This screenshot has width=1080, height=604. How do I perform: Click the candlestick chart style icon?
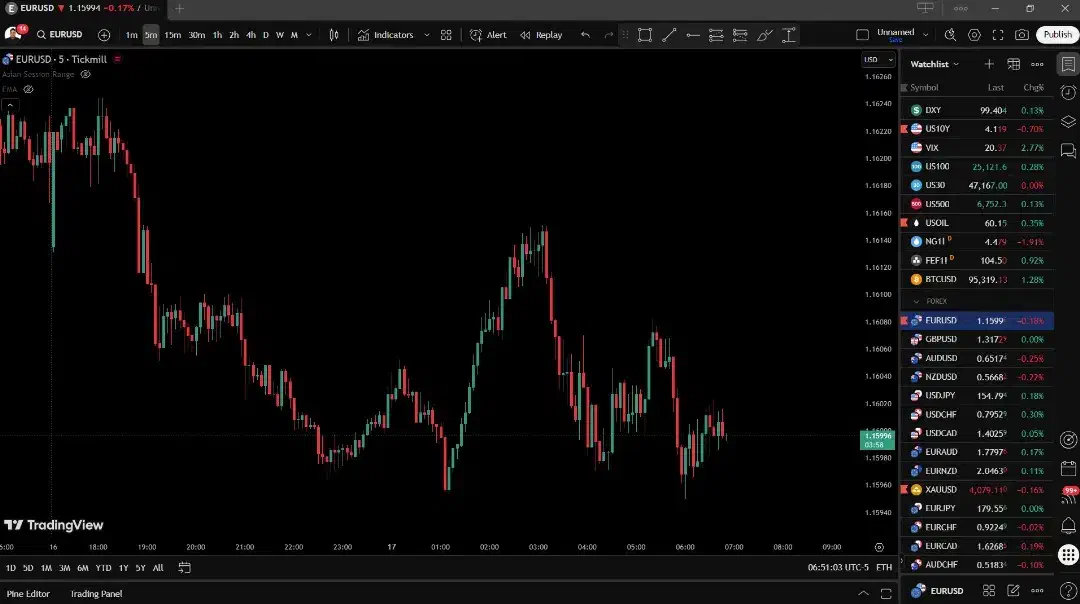(334, 35)
